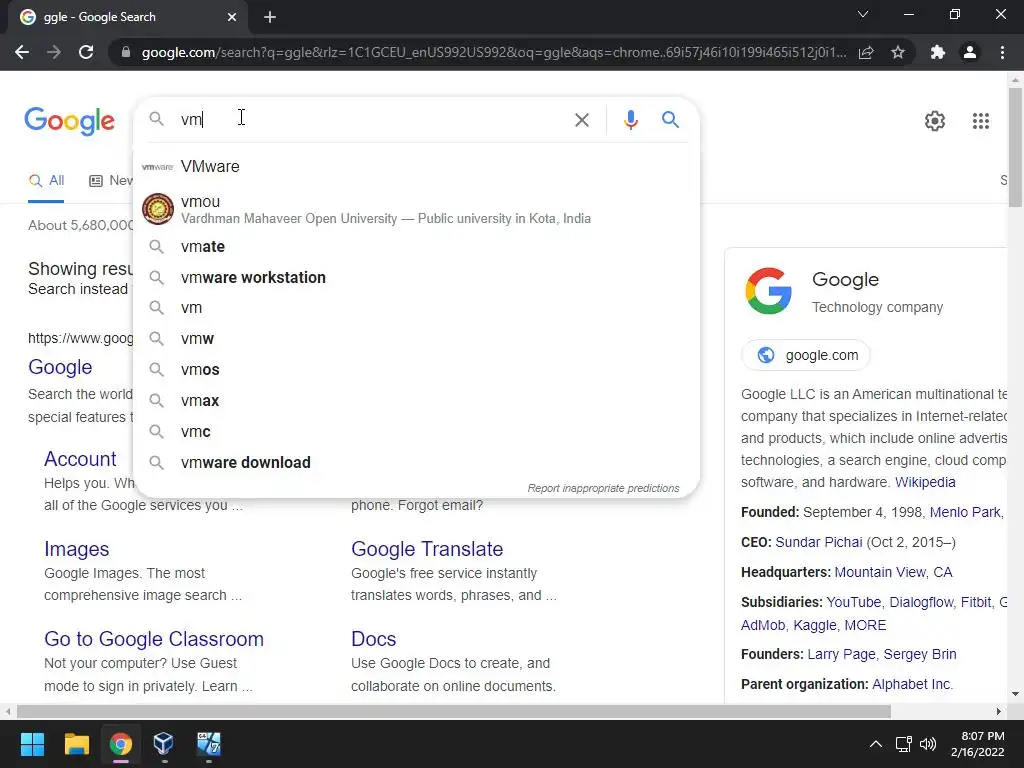The image size is (1024, 768).
Task: Open the share this page icon
Action: pos(866,52)
